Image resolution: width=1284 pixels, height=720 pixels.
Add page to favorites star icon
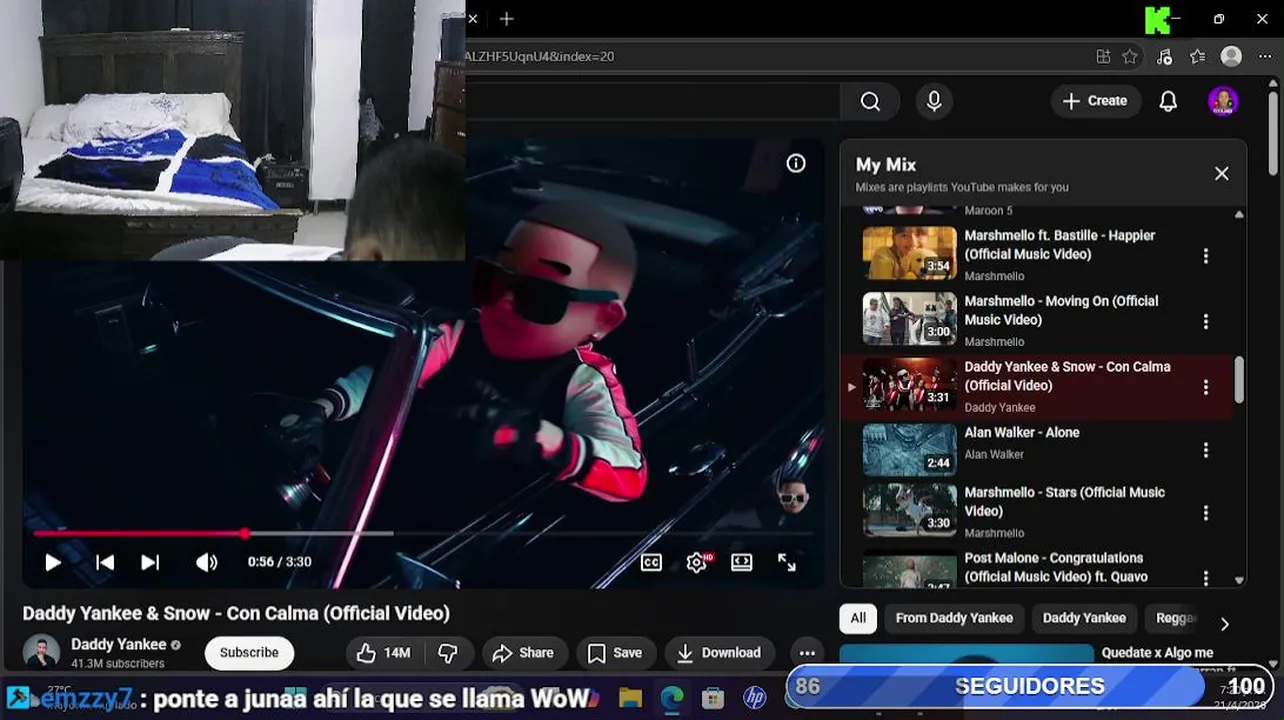1130,56
